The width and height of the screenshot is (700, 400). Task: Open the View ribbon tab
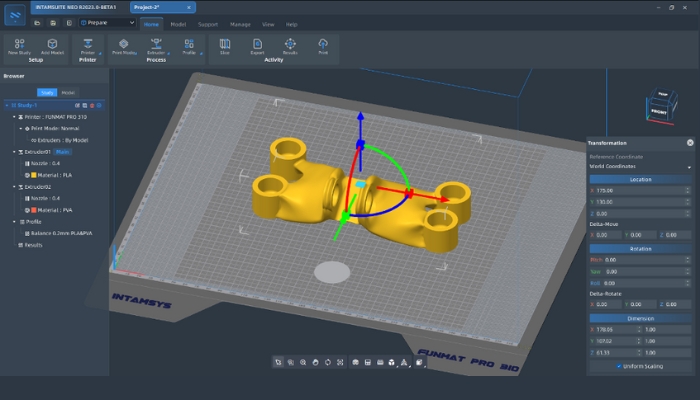point(268,24)
